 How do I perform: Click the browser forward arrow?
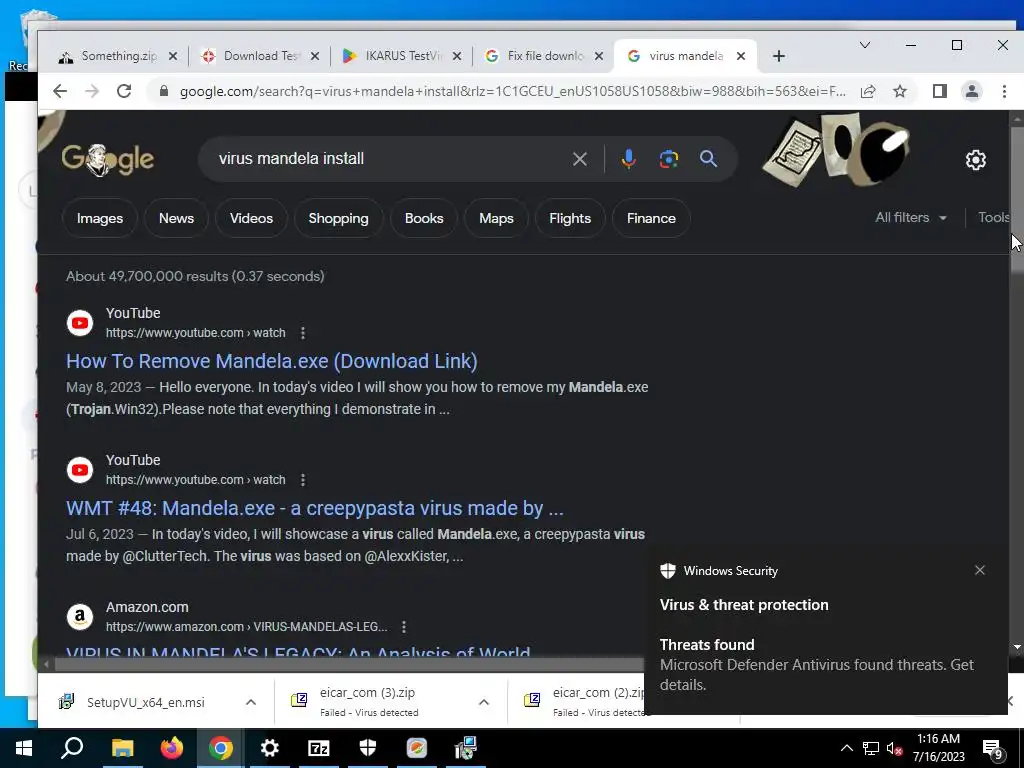[x=92, y=91]
